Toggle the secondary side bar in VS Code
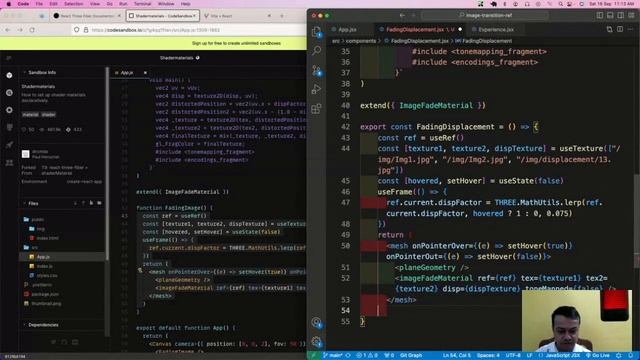640x360 pixels. pyautogui.click(x=621, y=16)
